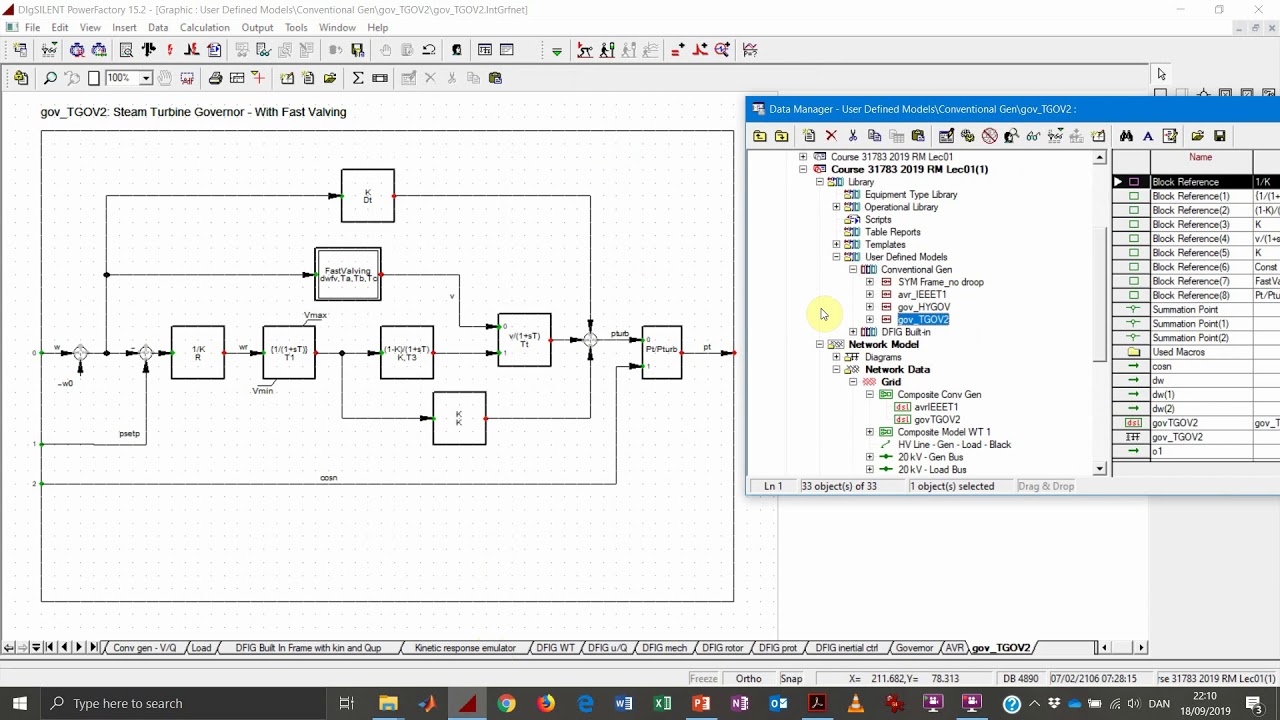
Task: Click the Calculate Short-Circuit lightning icon
Action: pyautogui.click(x=170, y=50)
